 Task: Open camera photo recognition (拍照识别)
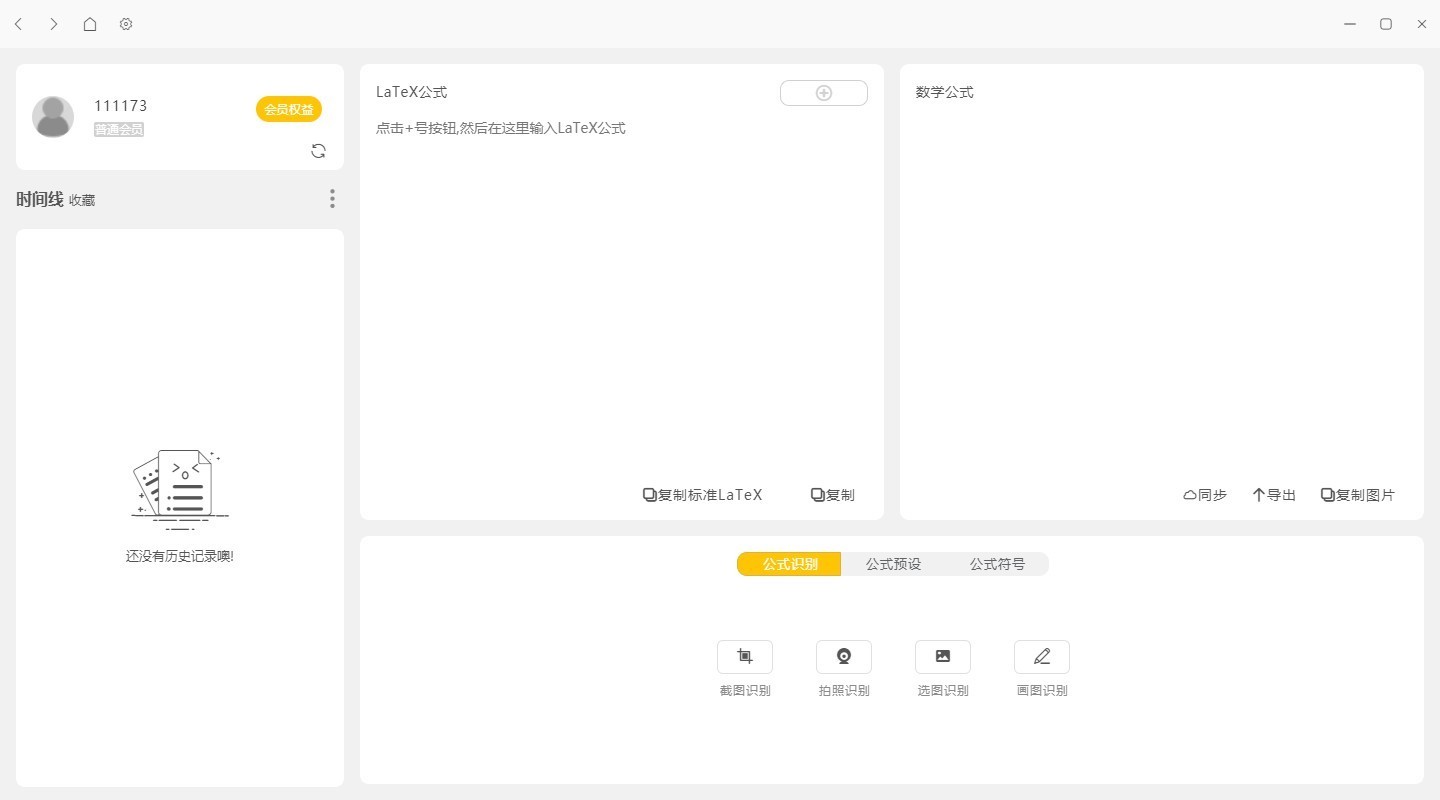[844, 657]
